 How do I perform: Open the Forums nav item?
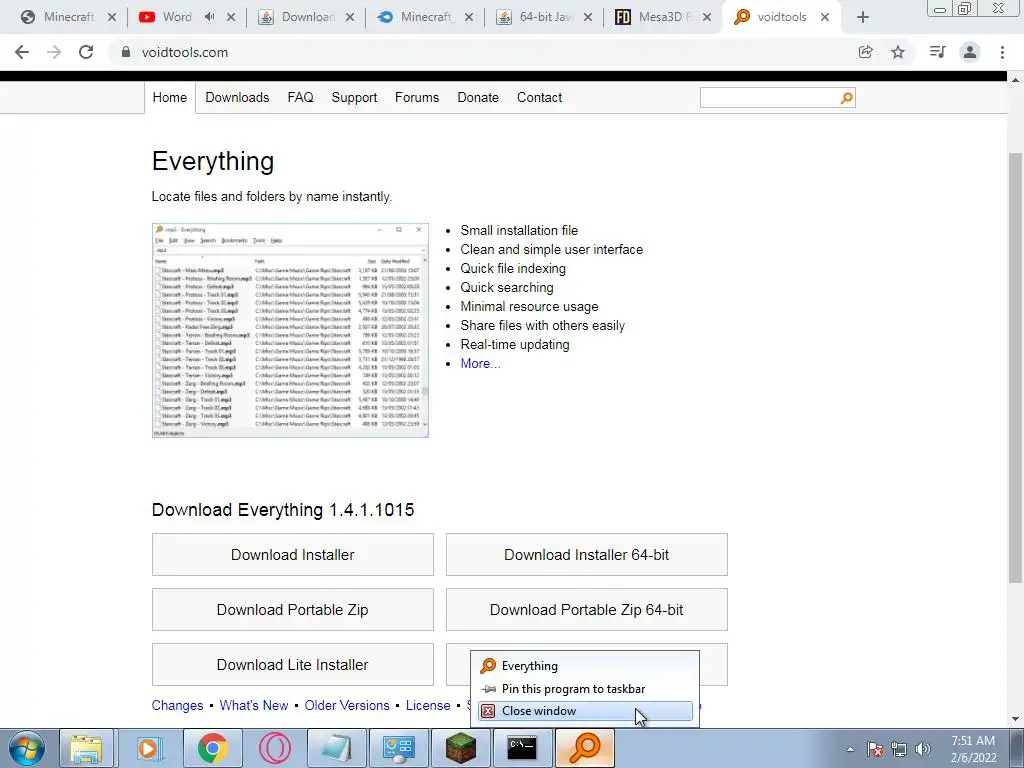click(417, 97)
